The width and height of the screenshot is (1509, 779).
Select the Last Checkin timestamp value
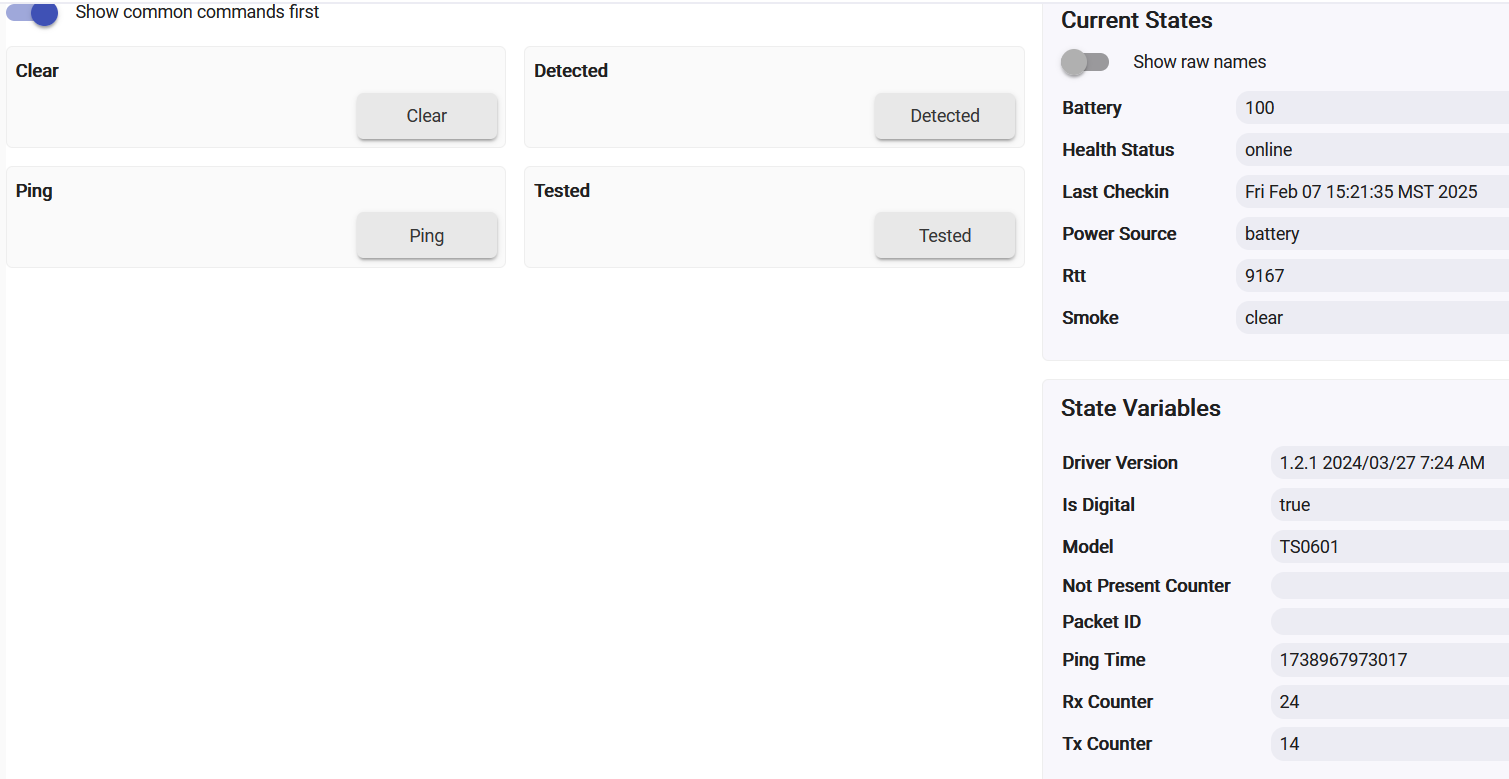(1373, 192)
